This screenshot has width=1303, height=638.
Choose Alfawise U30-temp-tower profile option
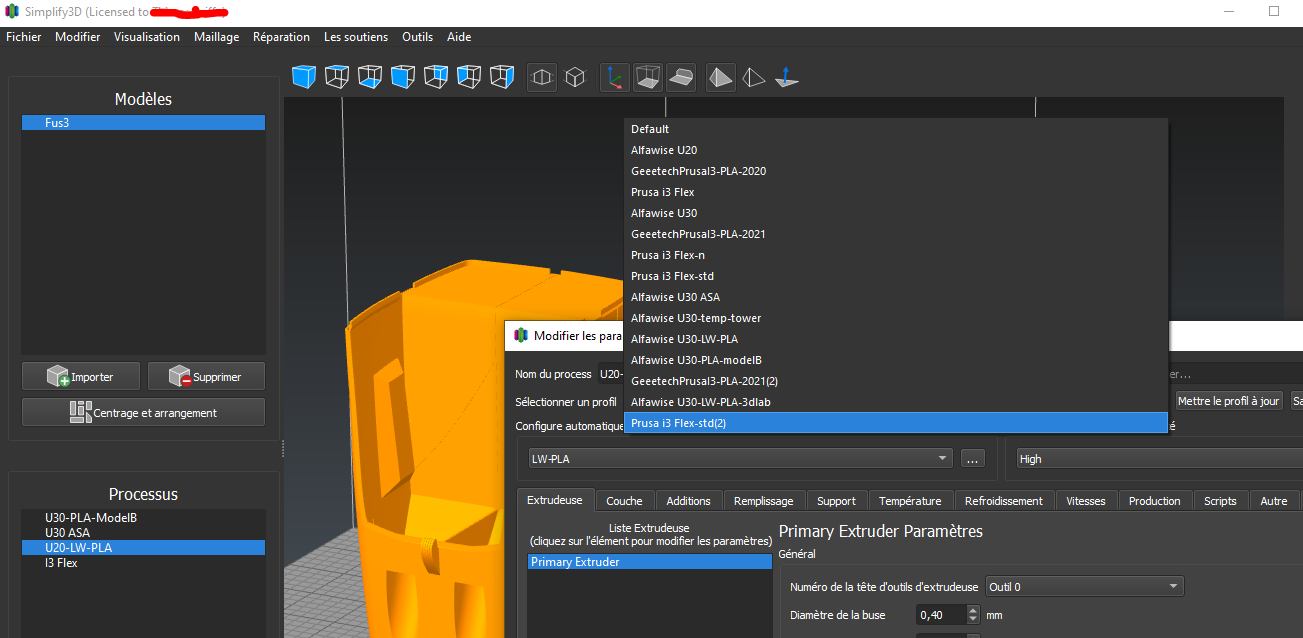pyautogui.click(x=896, y=318)
